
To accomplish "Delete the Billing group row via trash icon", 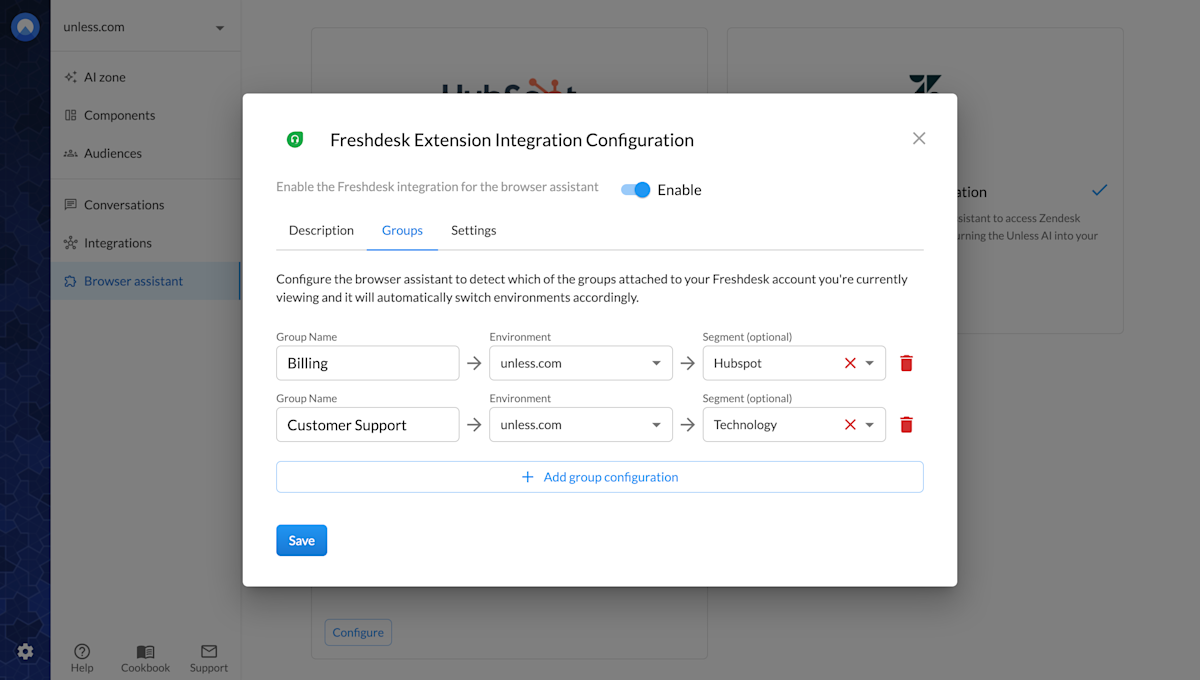I will [906, 363].
